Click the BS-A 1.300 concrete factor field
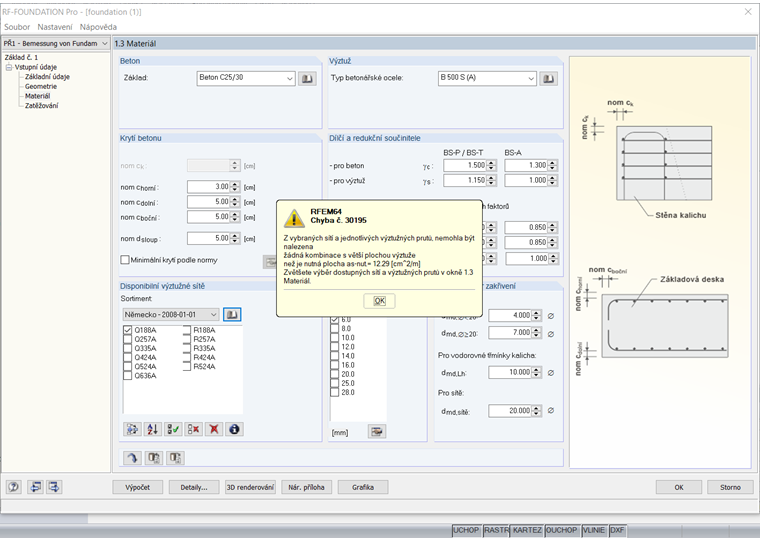Viewport: 760px width, 542px height. click(x=526, y=165)
